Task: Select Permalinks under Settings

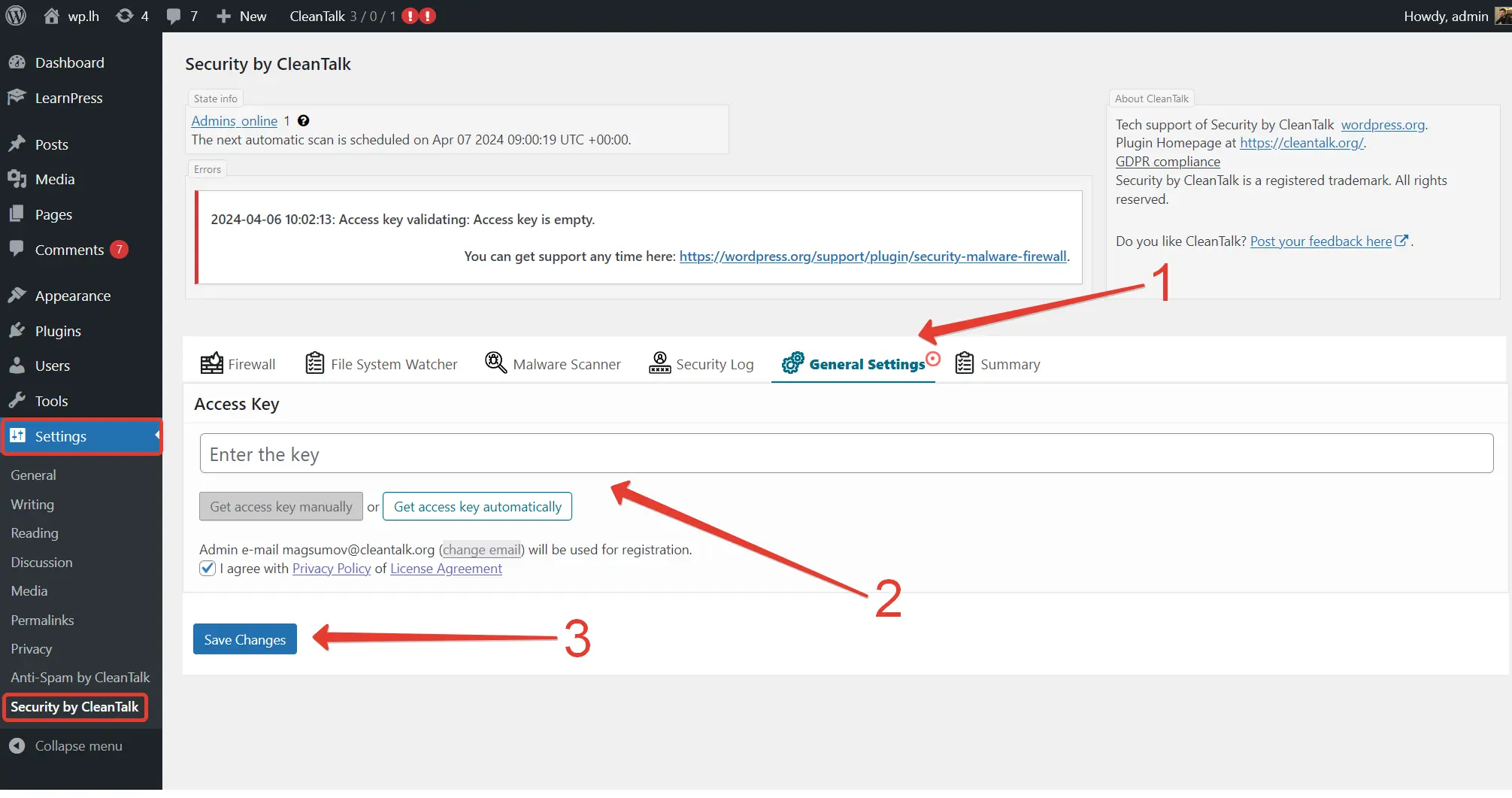Action: coord(42,620)
